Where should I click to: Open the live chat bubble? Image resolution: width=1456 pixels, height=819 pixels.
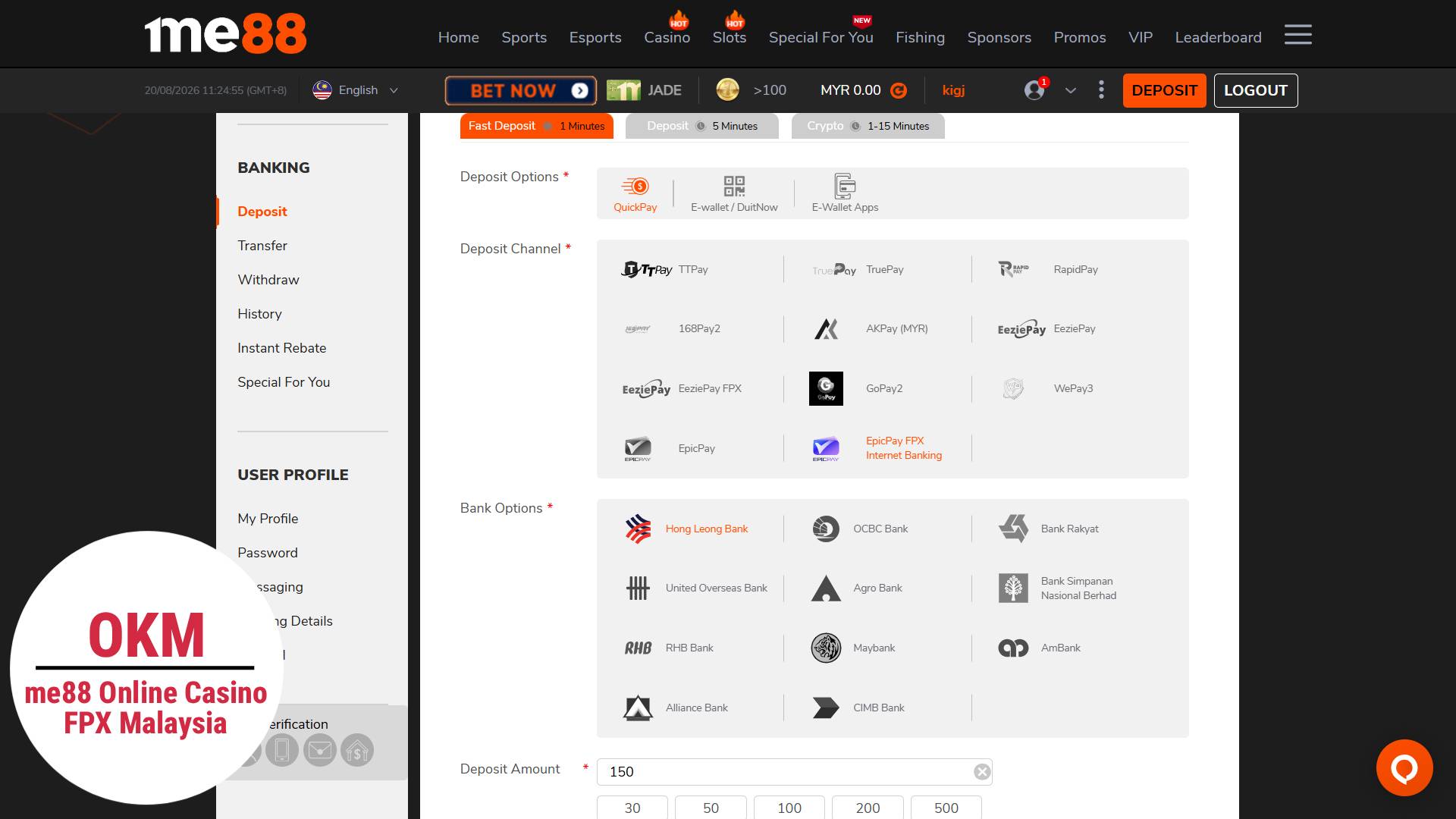pyautogui.click(x=1404, y=767)
